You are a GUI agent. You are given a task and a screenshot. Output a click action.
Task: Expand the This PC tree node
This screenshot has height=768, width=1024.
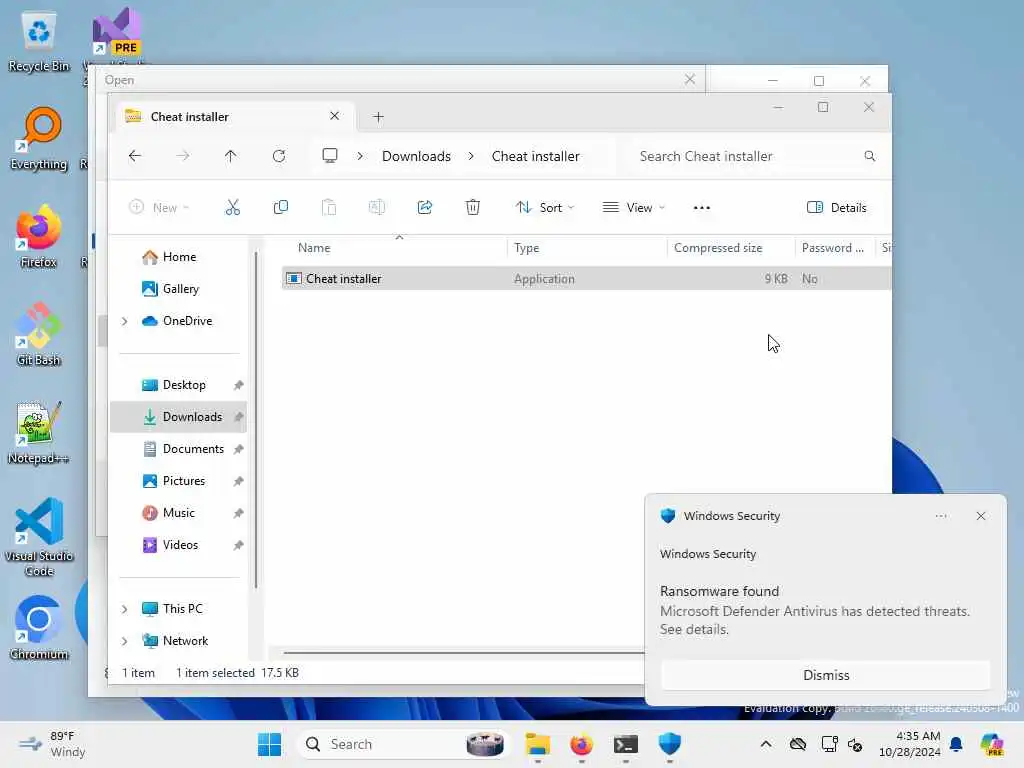(x=124, y=609)
